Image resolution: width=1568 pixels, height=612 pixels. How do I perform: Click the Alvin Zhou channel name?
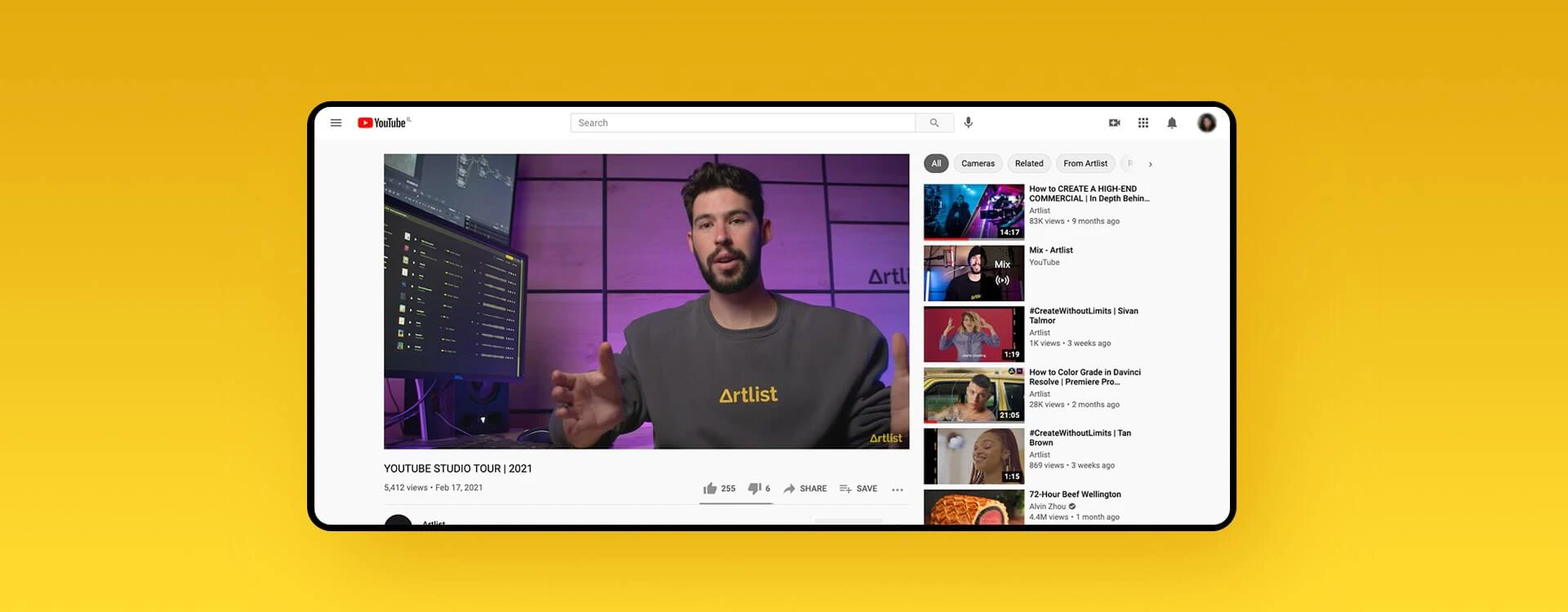click(x=1048, y=507)
